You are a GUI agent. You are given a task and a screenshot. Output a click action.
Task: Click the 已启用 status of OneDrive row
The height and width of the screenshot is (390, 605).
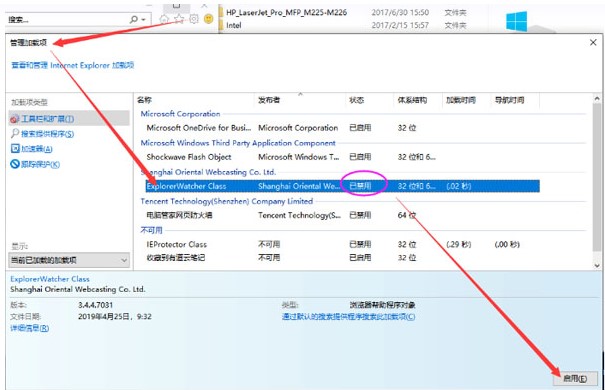360,128
